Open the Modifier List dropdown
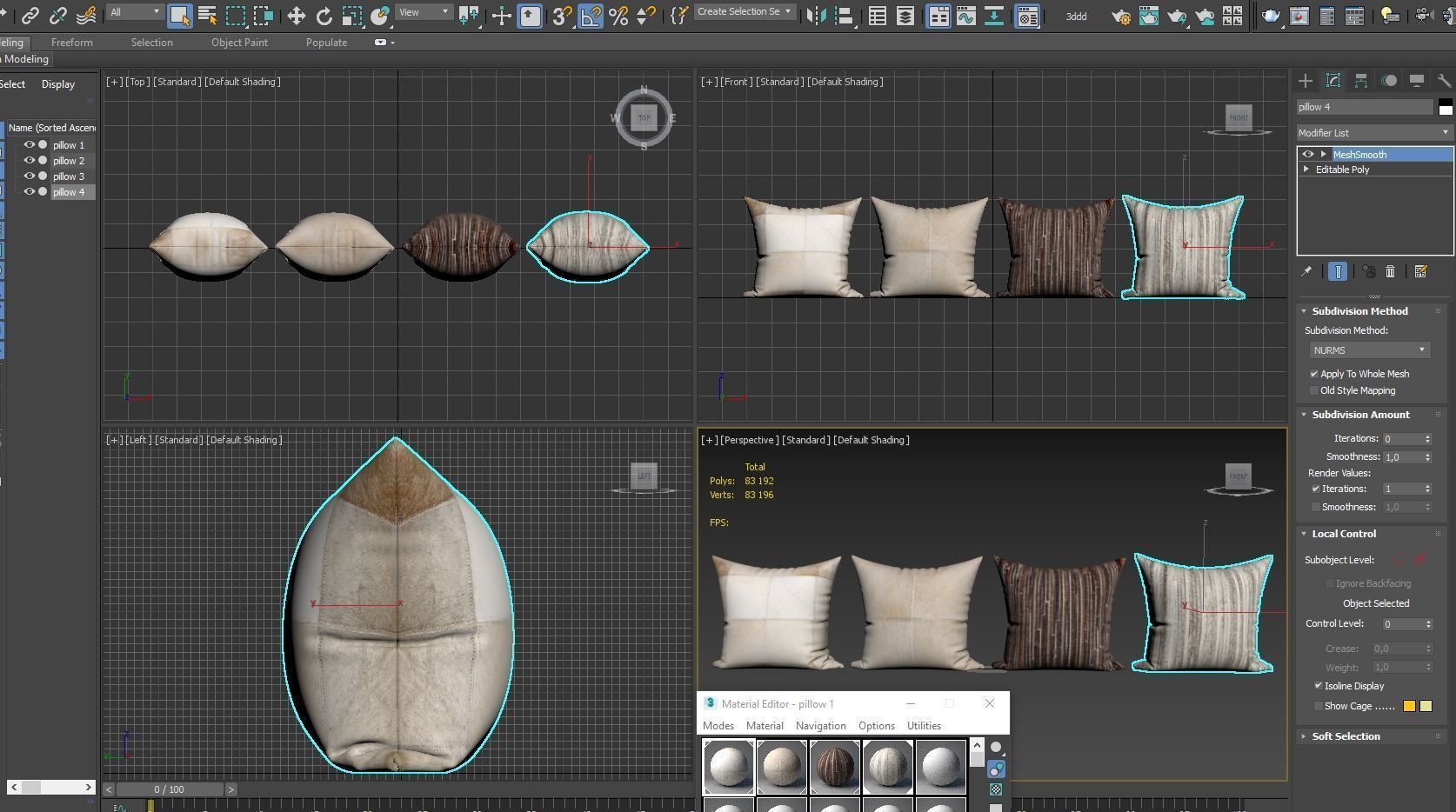The height and width of the screenshot is (812, 1456). pos(1374,133)
